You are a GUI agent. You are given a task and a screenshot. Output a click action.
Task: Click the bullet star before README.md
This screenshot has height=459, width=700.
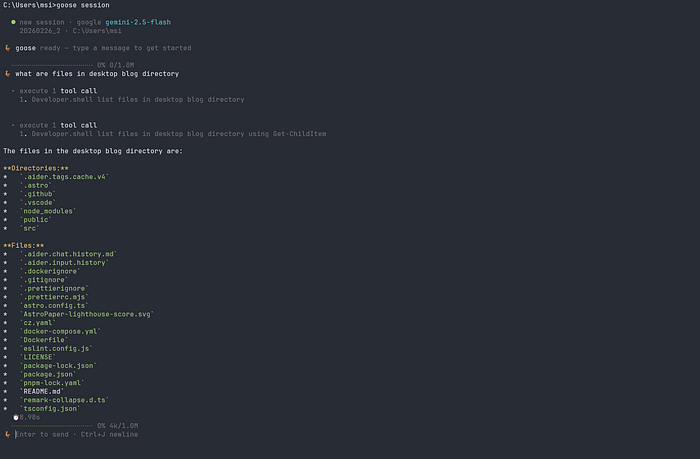coord(5,392)
